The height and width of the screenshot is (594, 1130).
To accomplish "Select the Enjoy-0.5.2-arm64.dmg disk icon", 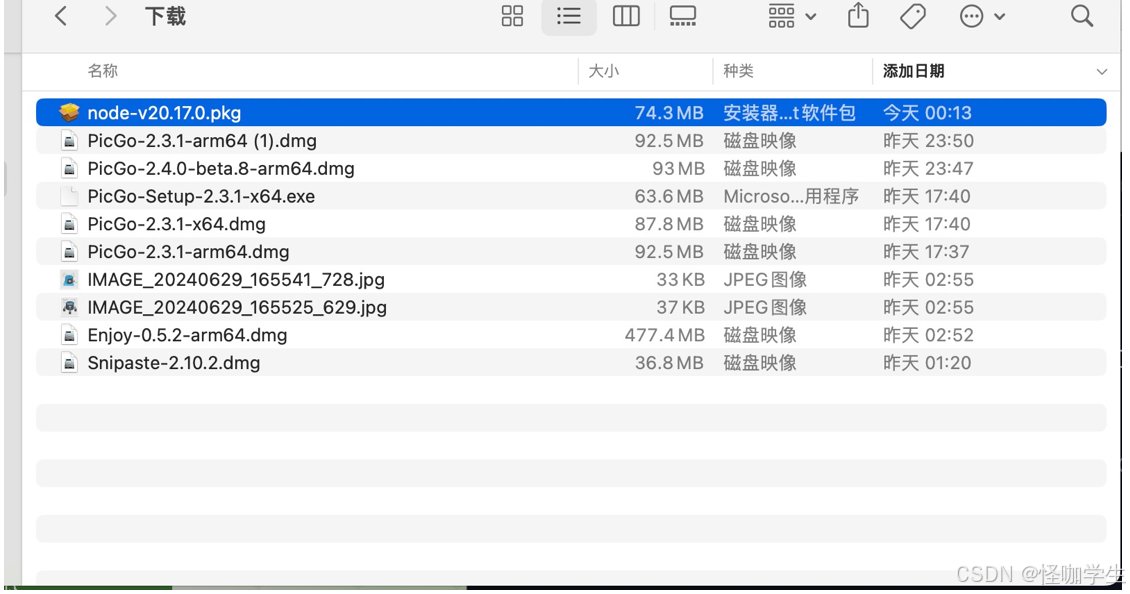I will 69,335.
